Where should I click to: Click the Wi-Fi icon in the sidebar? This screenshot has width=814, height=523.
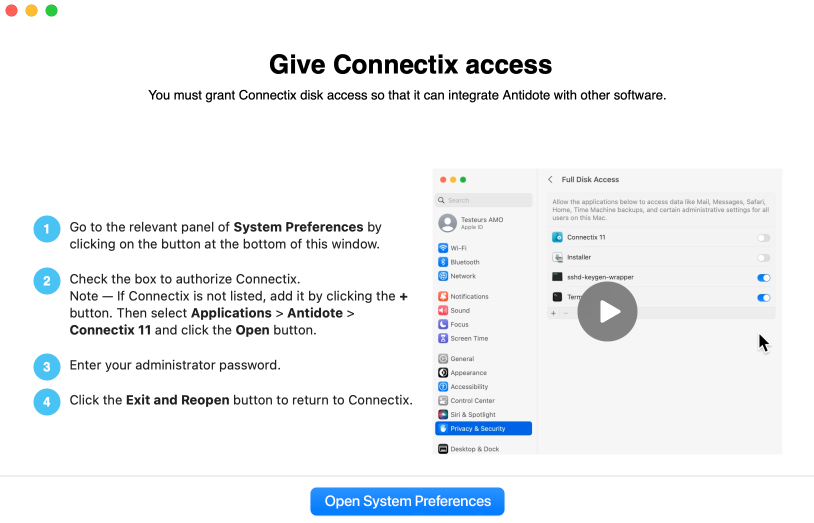443,248
